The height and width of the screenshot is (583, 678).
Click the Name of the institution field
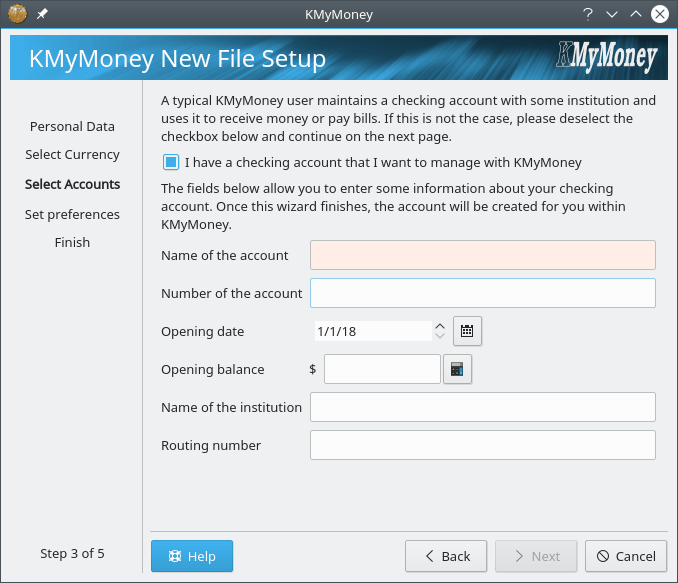[x=482, y=407]
